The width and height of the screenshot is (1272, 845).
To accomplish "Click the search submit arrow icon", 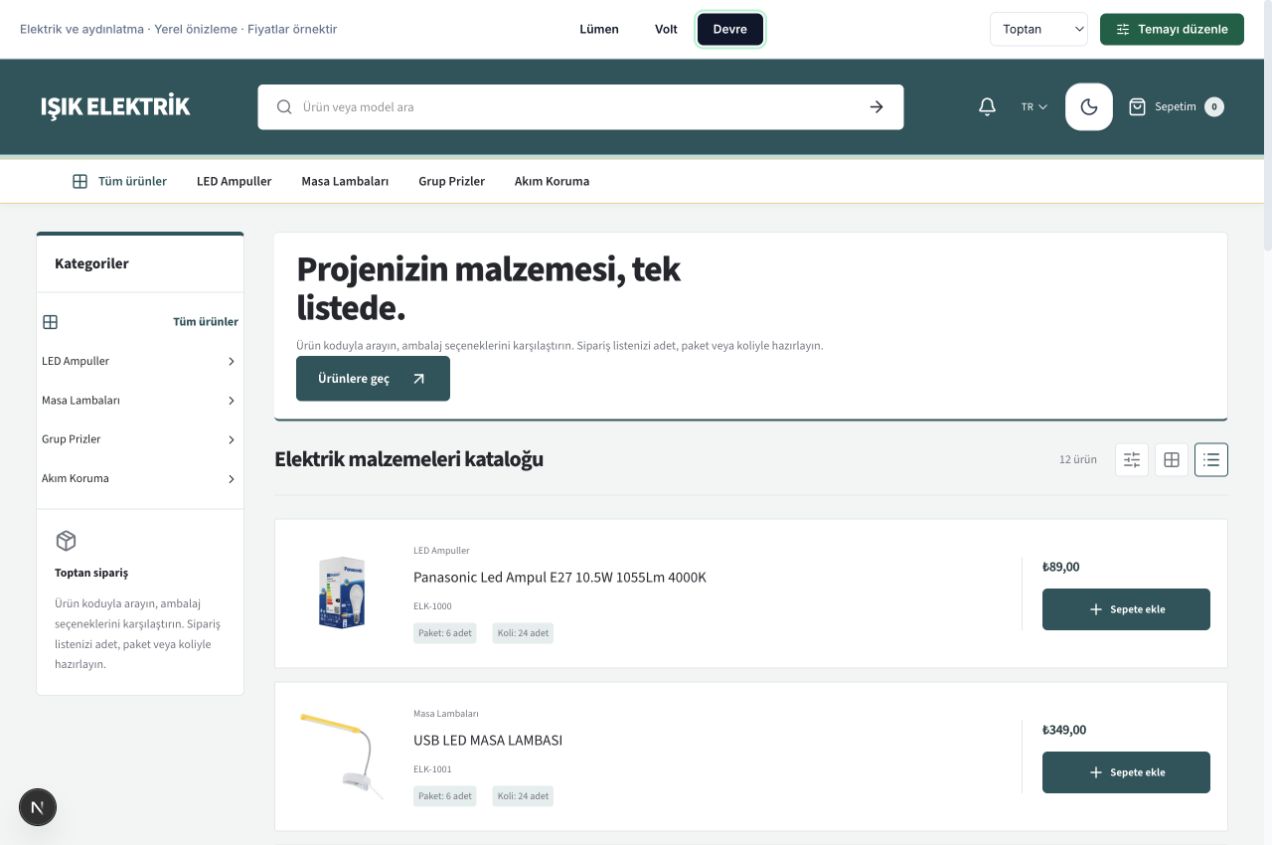I will click(x=876, y=107).
